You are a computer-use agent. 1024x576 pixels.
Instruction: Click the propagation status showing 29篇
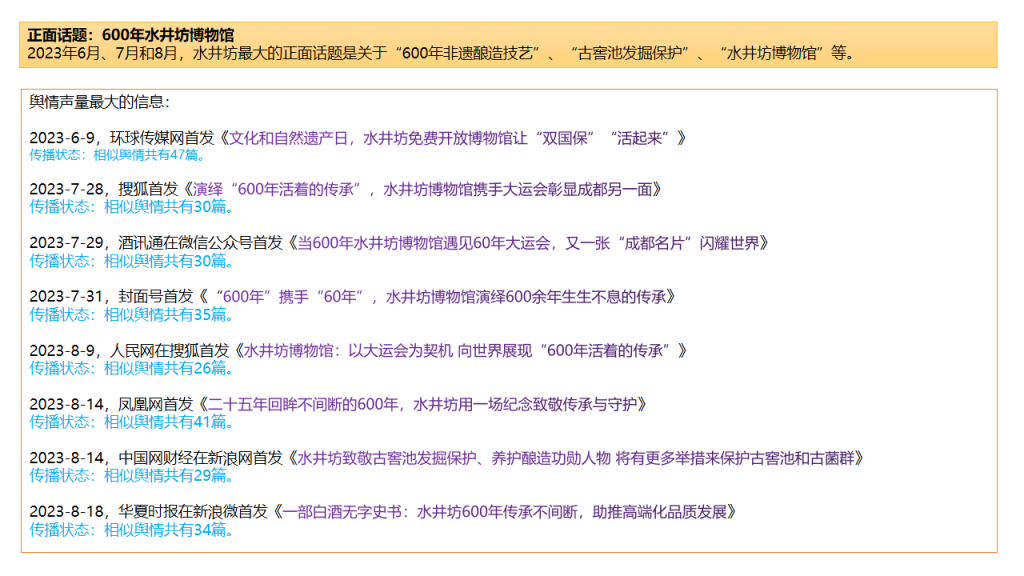click(x=130, y=476)
